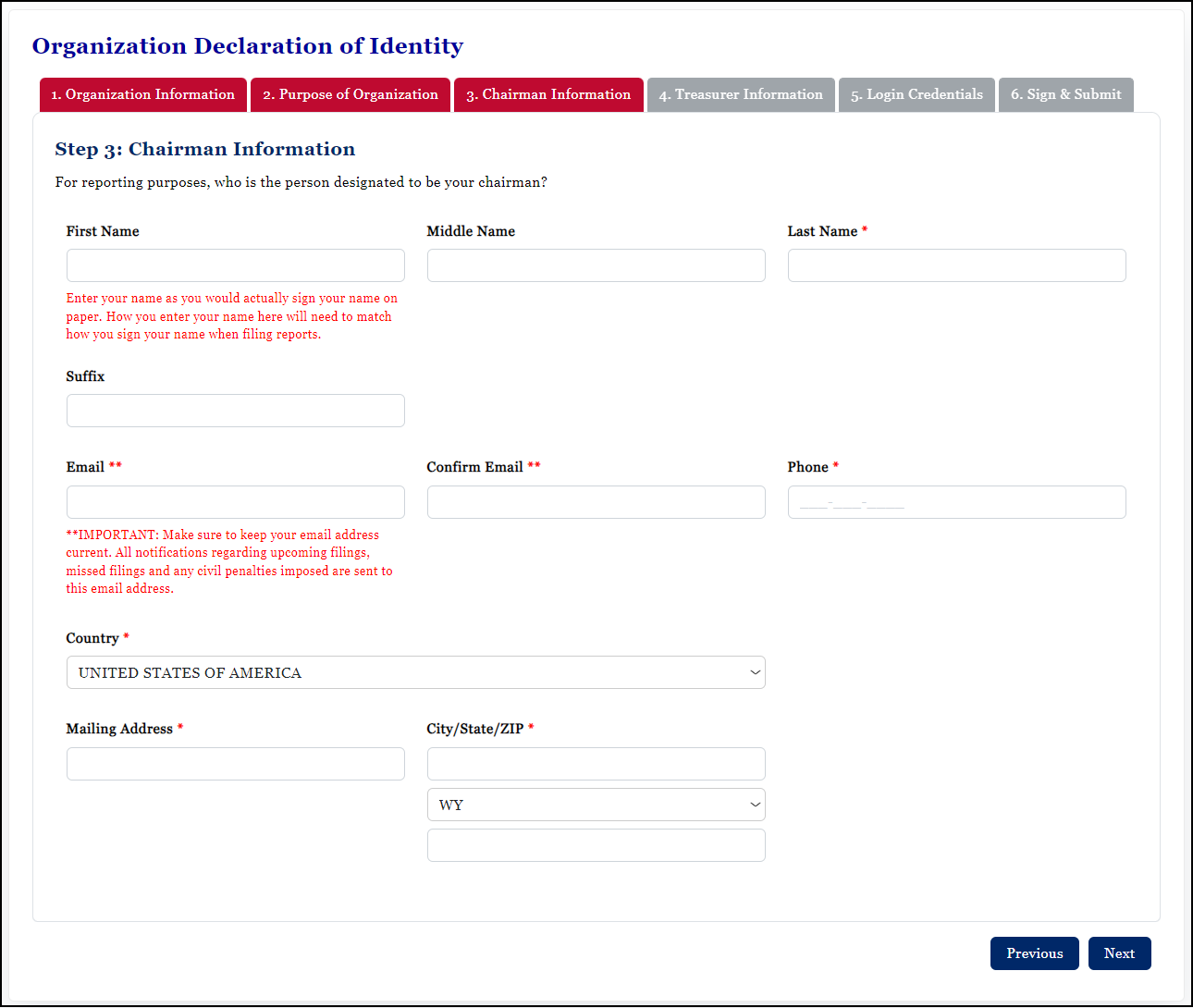
Task: Open the Purpose of Organization tab
Action: coord(350,94)
